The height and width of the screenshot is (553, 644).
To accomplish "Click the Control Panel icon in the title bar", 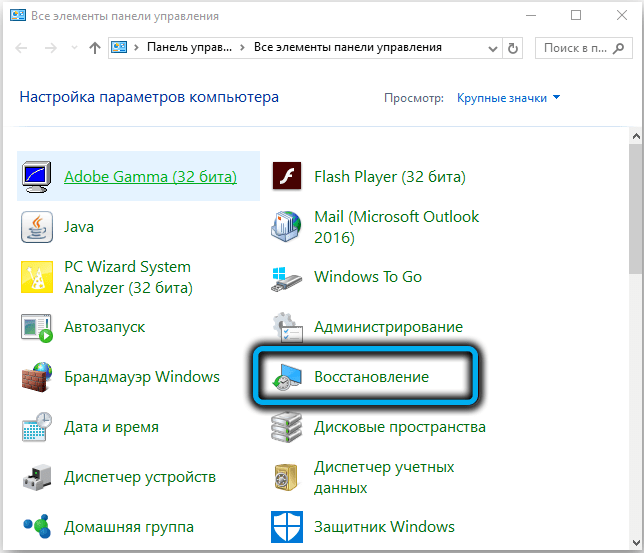I will point(18,16).
